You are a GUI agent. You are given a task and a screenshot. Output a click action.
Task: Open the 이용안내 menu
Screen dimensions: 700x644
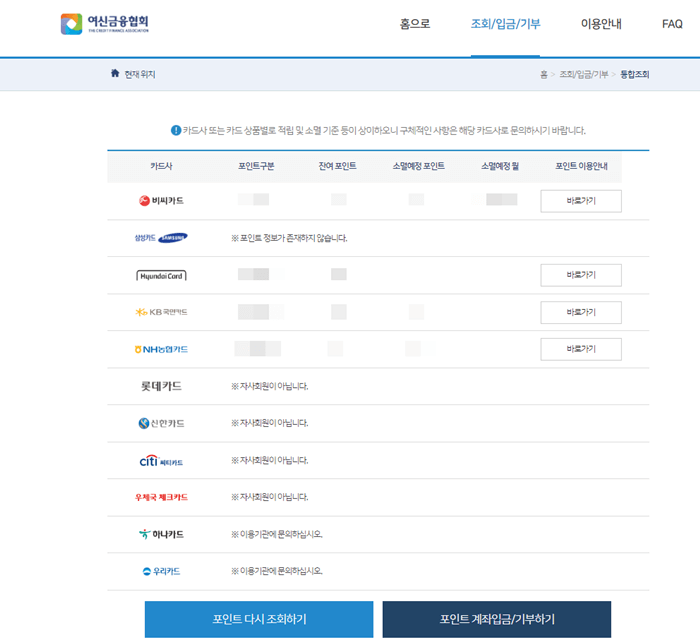601,24
